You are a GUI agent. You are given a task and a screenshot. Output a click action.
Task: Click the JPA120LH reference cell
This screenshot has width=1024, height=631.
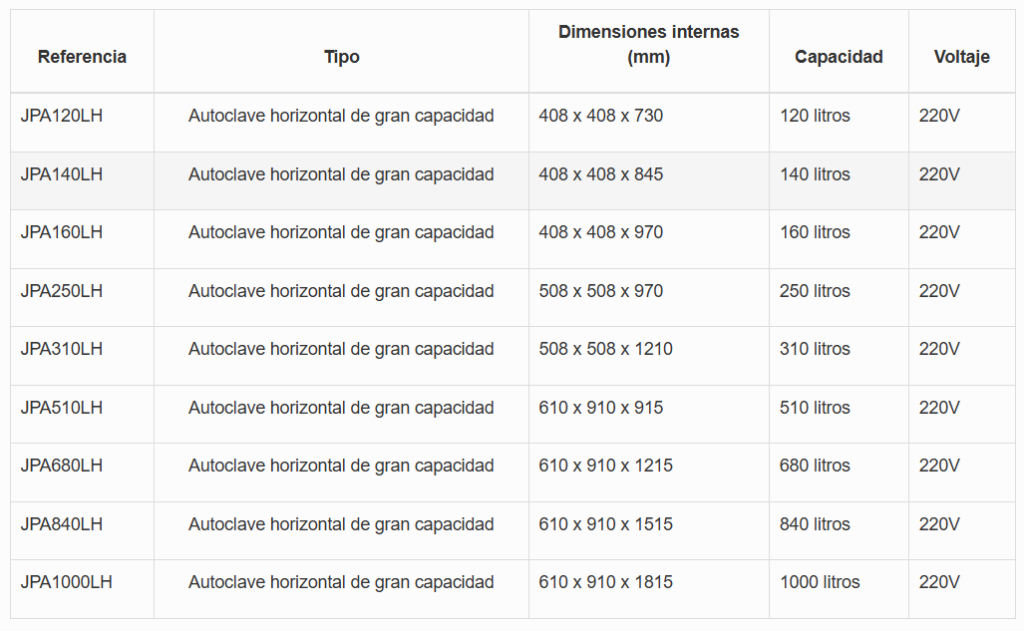[x=62, y=116]
